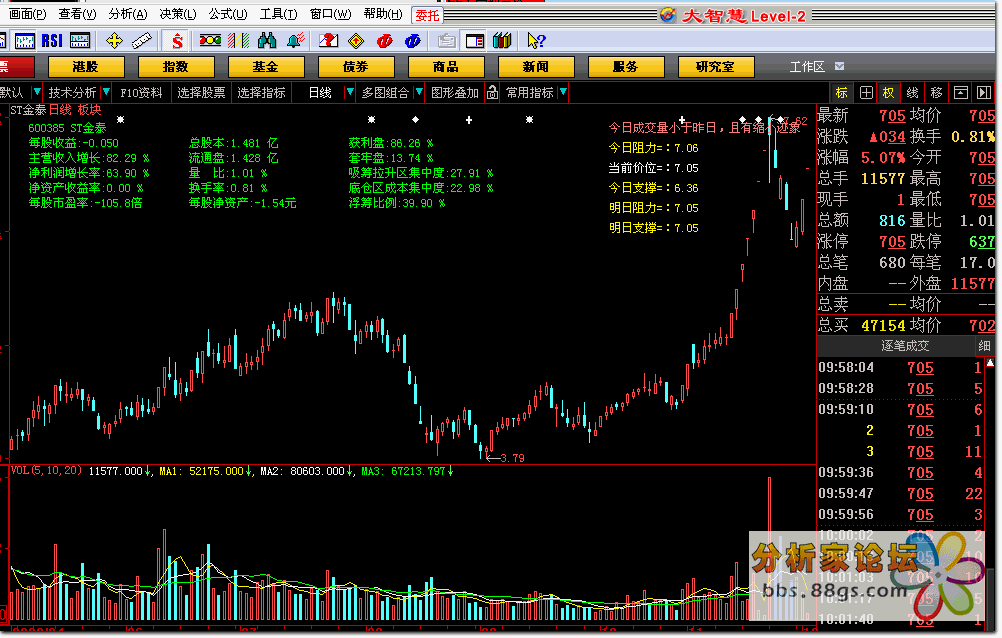This screenshot has height=638, width=1002.
Task: Open the books library icon
Action: point(502,41)
